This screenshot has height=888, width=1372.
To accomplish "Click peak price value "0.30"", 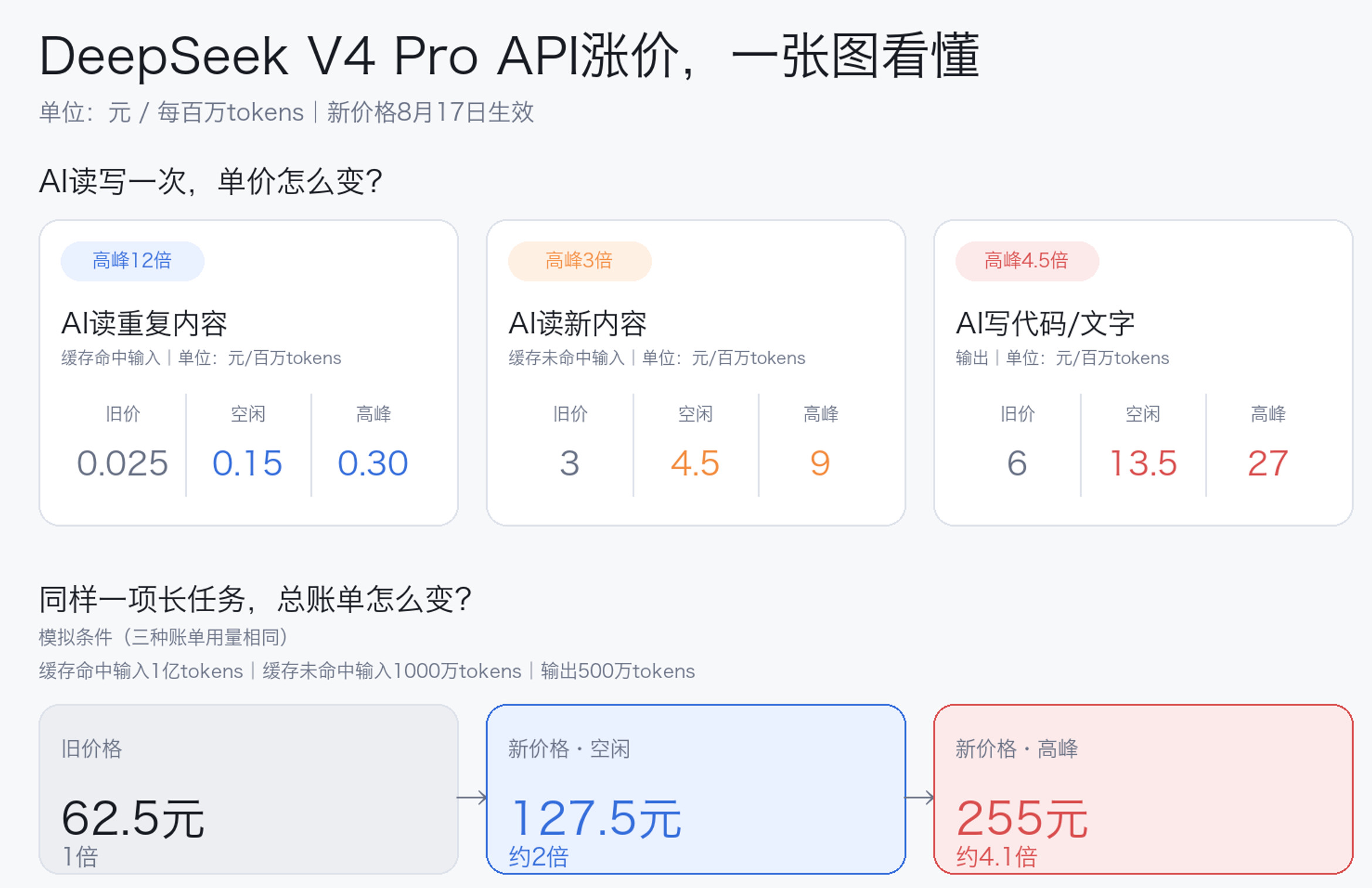I will click(373, 463).
